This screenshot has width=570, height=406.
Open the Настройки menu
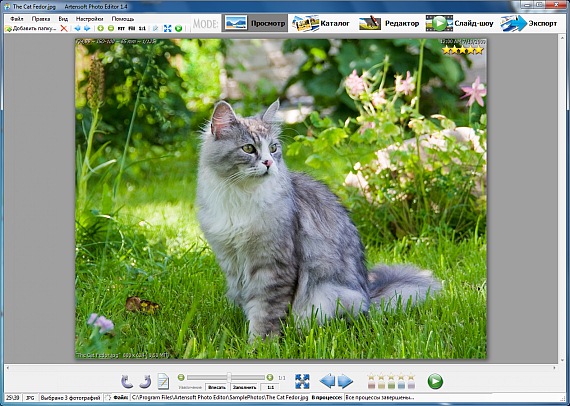[89, 19]
